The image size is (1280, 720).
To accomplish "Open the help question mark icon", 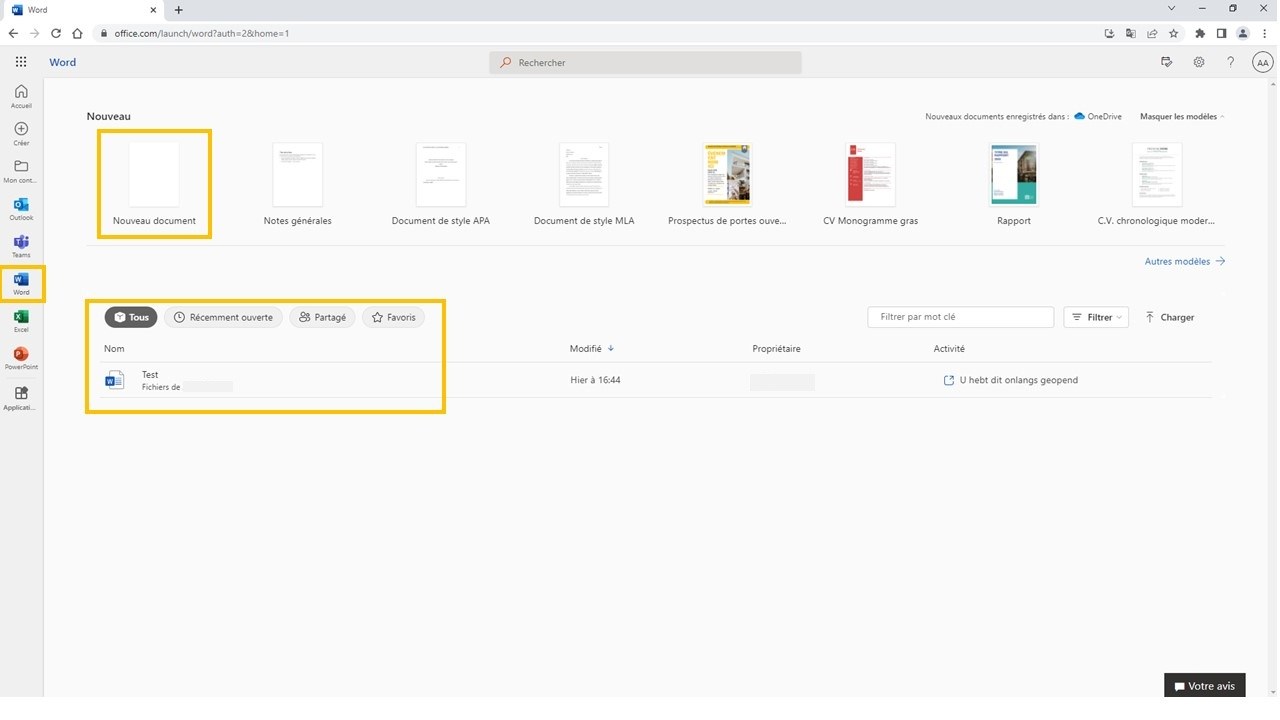I will click(x=1231, y=62).
